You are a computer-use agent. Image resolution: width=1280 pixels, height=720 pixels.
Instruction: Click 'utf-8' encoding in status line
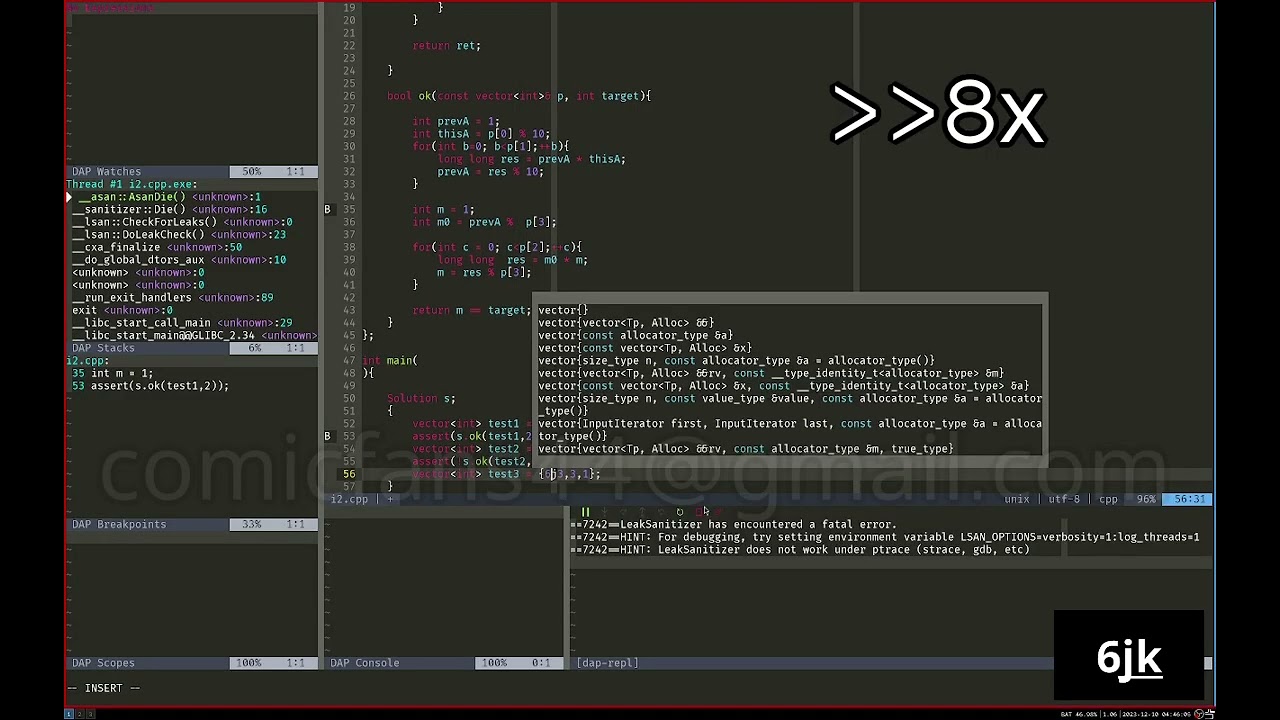click(1064, 499)
